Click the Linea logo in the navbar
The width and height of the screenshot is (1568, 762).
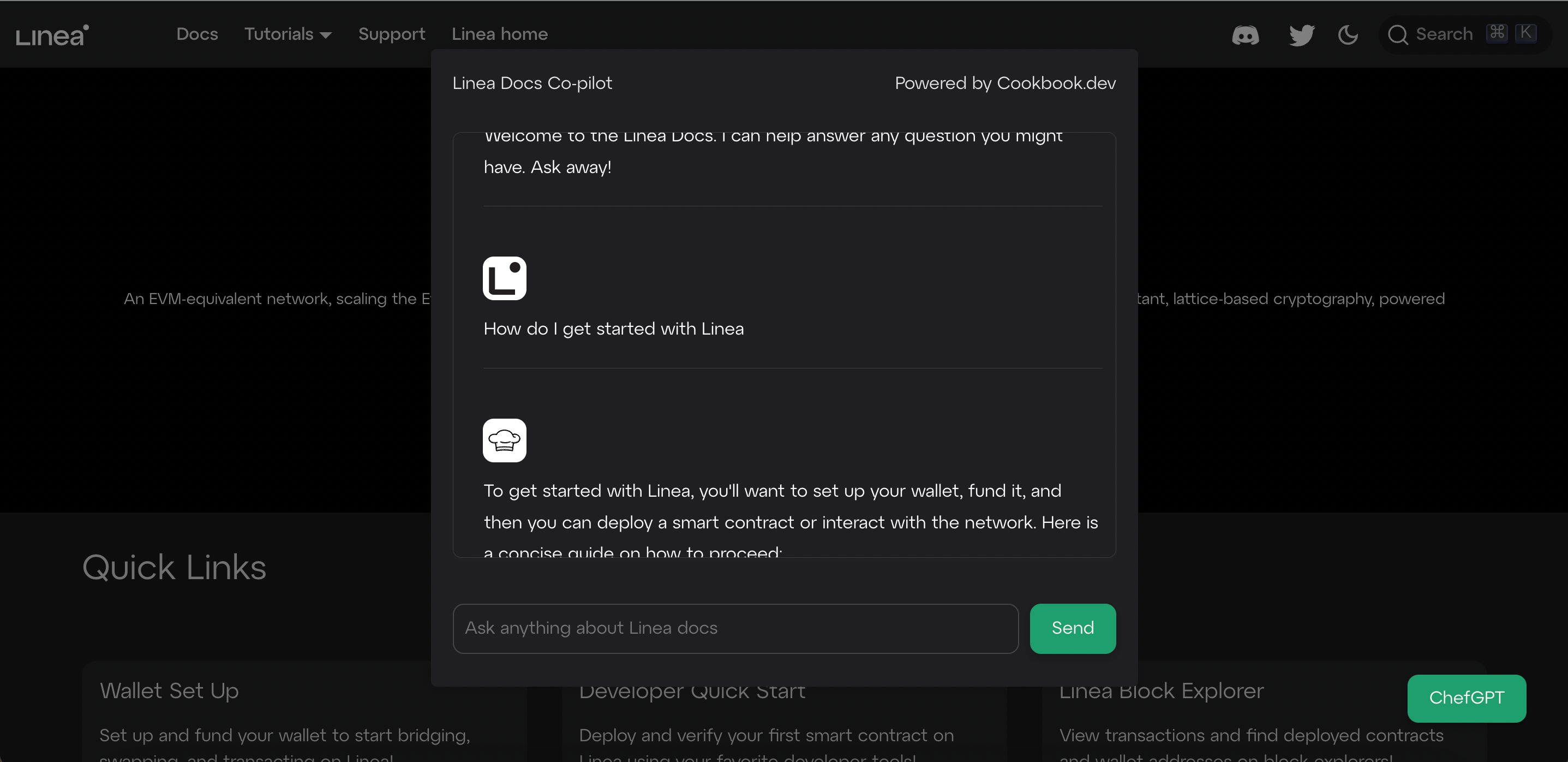tap(52, 35)
